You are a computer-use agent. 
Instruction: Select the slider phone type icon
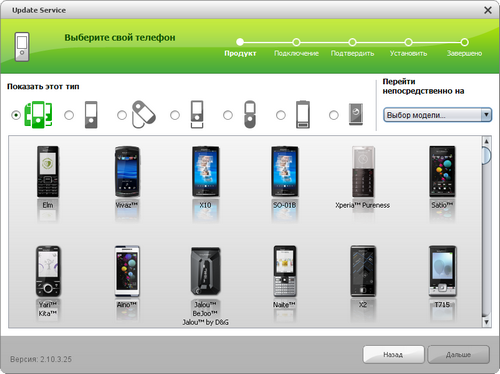tap(197, 114)
